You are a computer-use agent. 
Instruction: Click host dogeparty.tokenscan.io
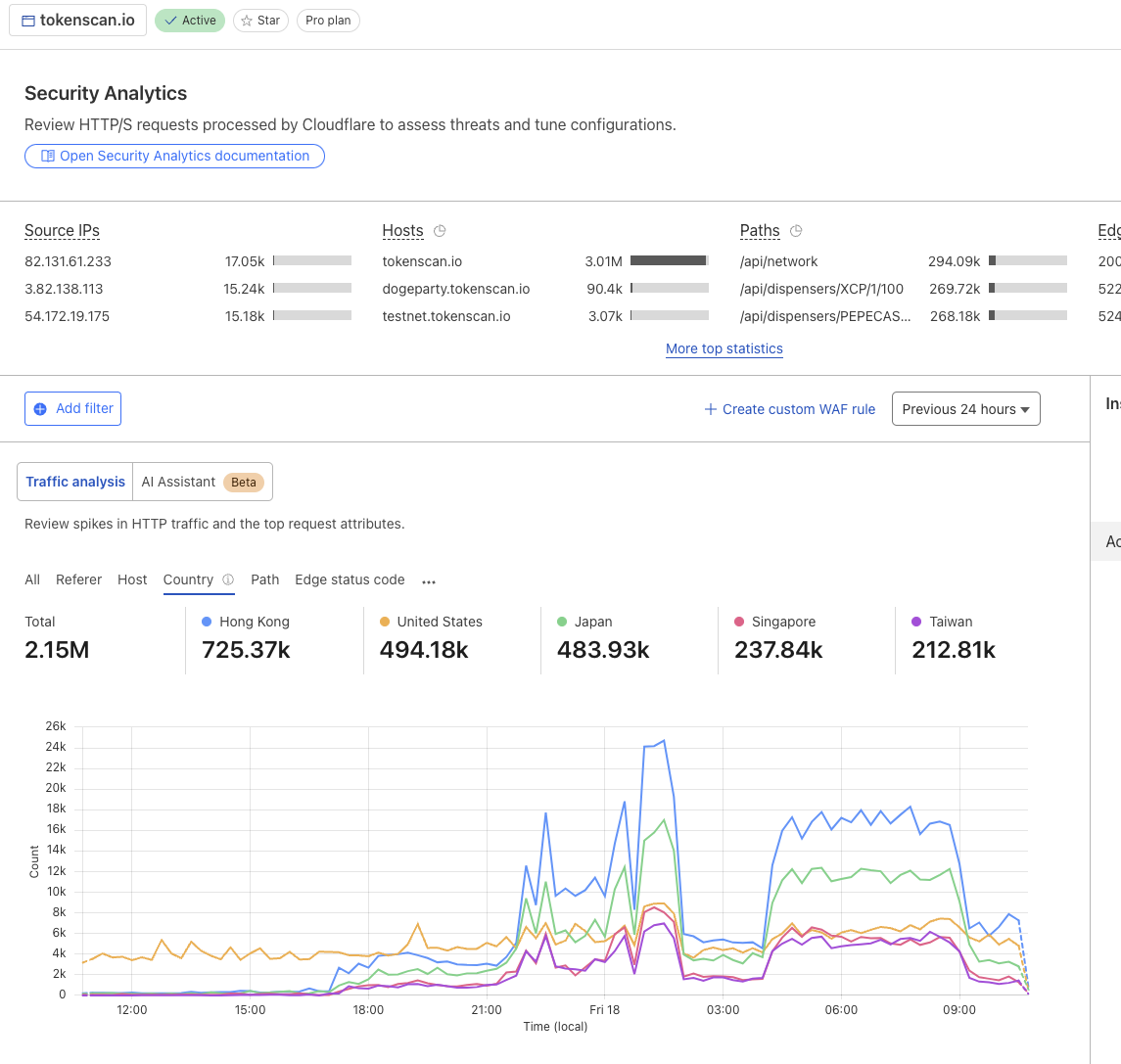tap(456, 289)
